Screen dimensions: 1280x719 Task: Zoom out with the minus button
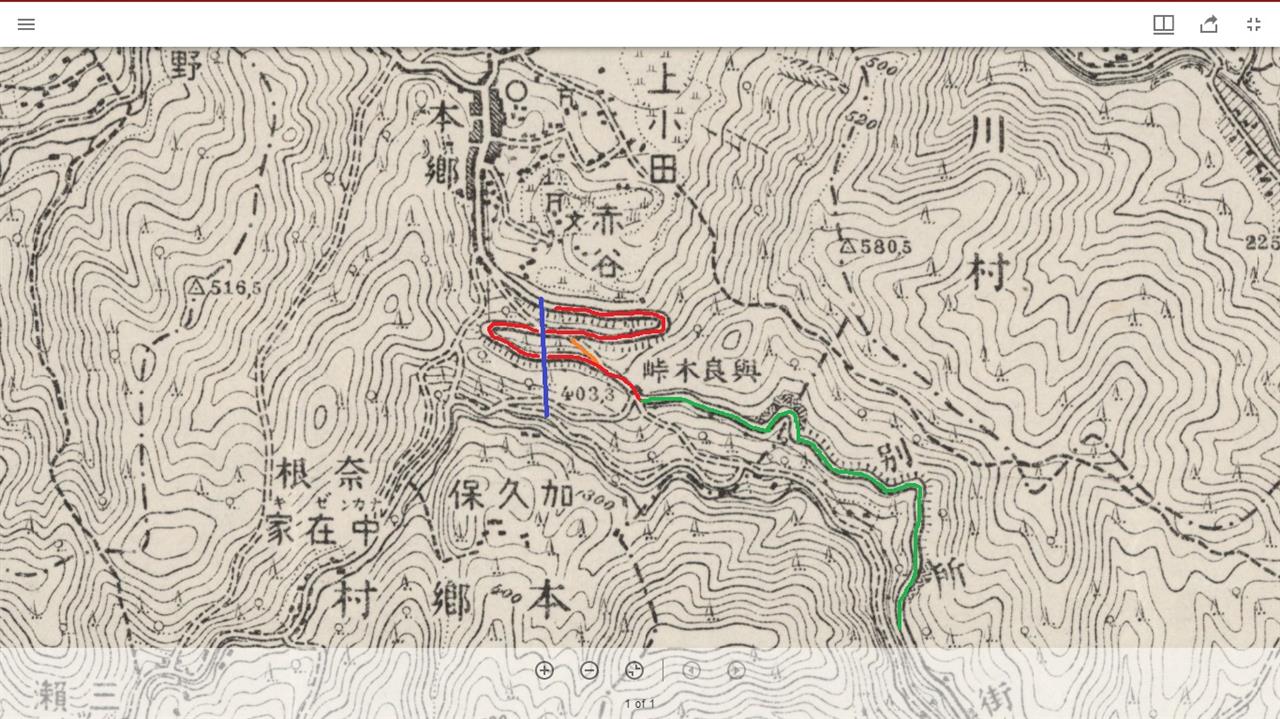589,670
